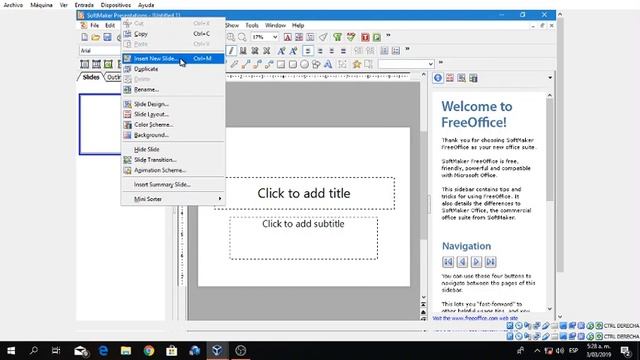Go to the sidebar's last page
This screenshot has height=360, width=640.
click(x=491, y=262)
